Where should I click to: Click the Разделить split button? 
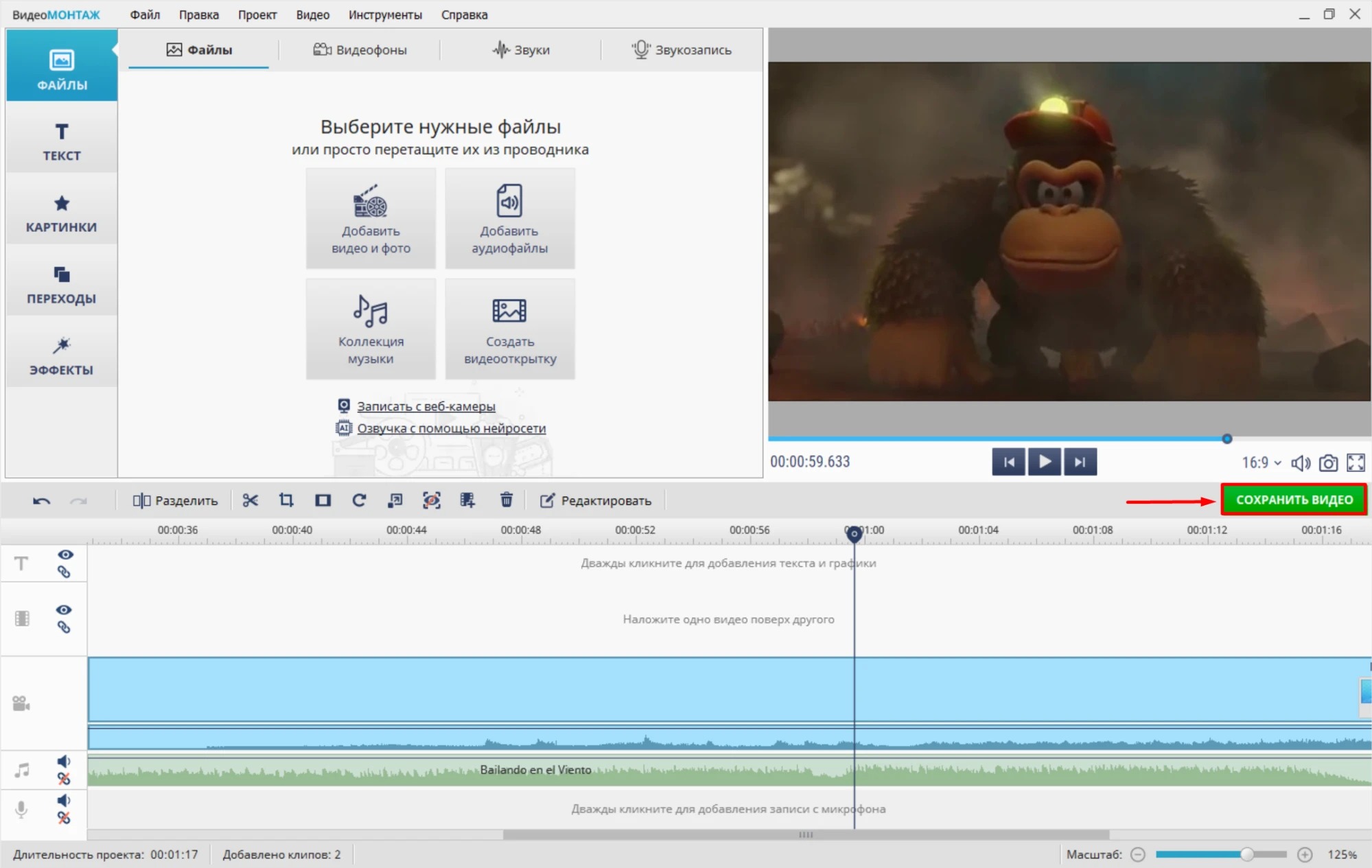click(176, 500)
